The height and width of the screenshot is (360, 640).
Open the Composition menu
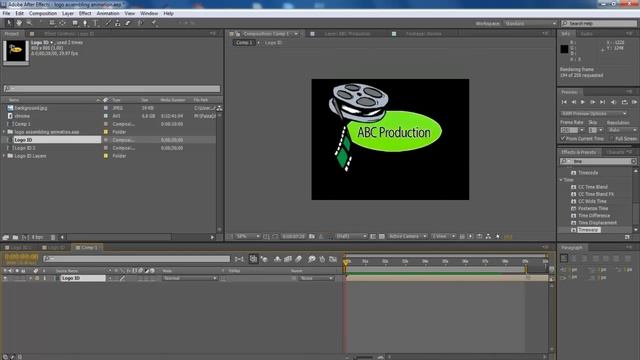43,13
